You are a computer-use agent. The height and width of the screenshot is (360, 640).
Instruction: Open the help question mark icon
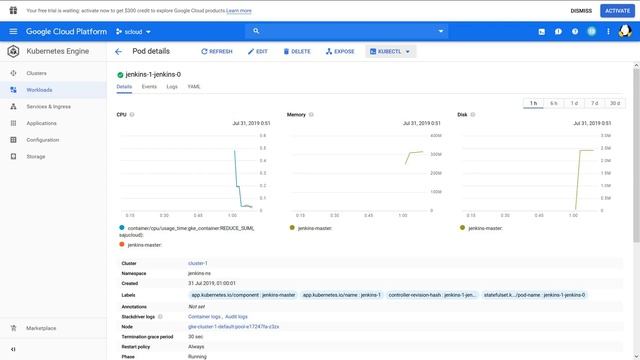click(575, 31)
